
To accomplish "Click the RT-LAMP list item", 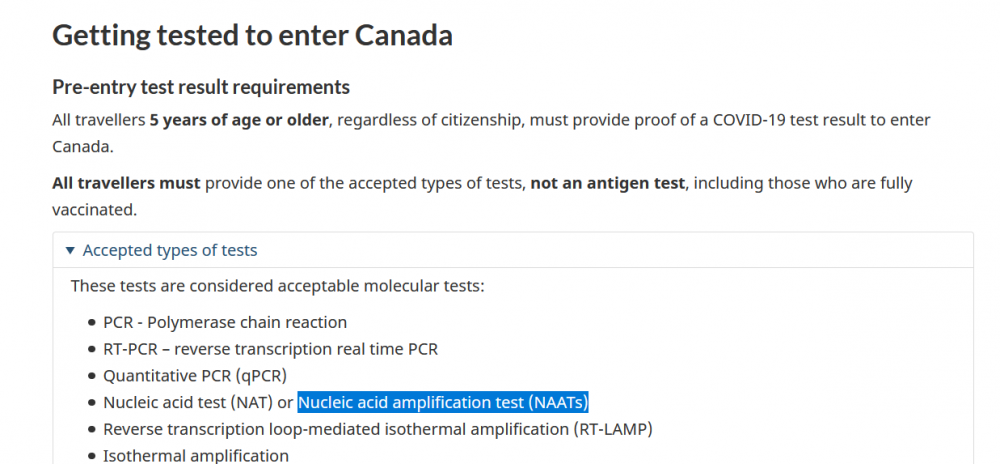I will click(x=378, y=430).
